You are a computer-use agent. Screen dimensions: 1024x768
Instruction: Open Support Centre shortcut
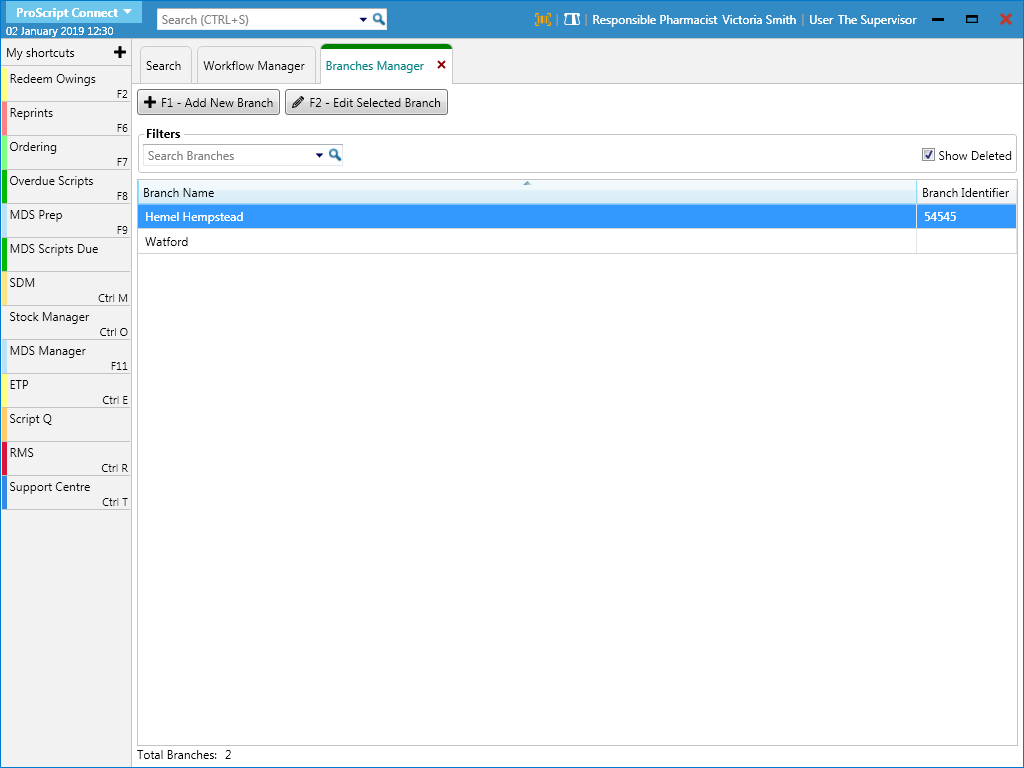pos(67,492)
